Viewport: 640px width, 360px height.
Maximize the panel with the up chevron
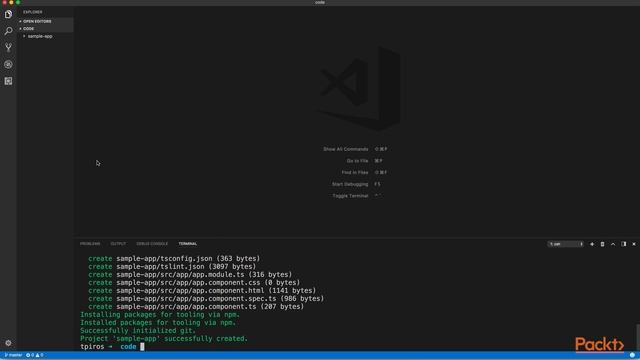coord(613,244)
